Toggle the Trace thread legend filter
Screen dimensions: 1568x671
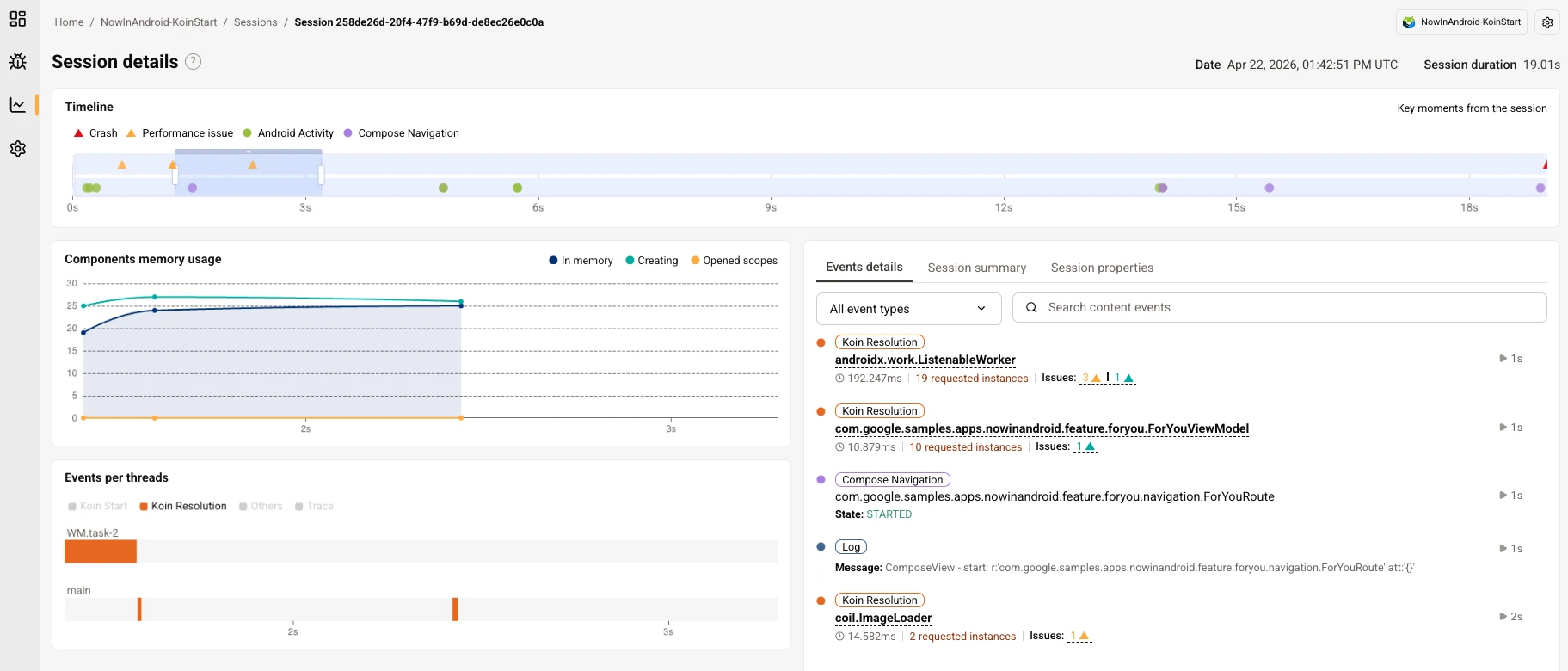click(x=314, y=507)
